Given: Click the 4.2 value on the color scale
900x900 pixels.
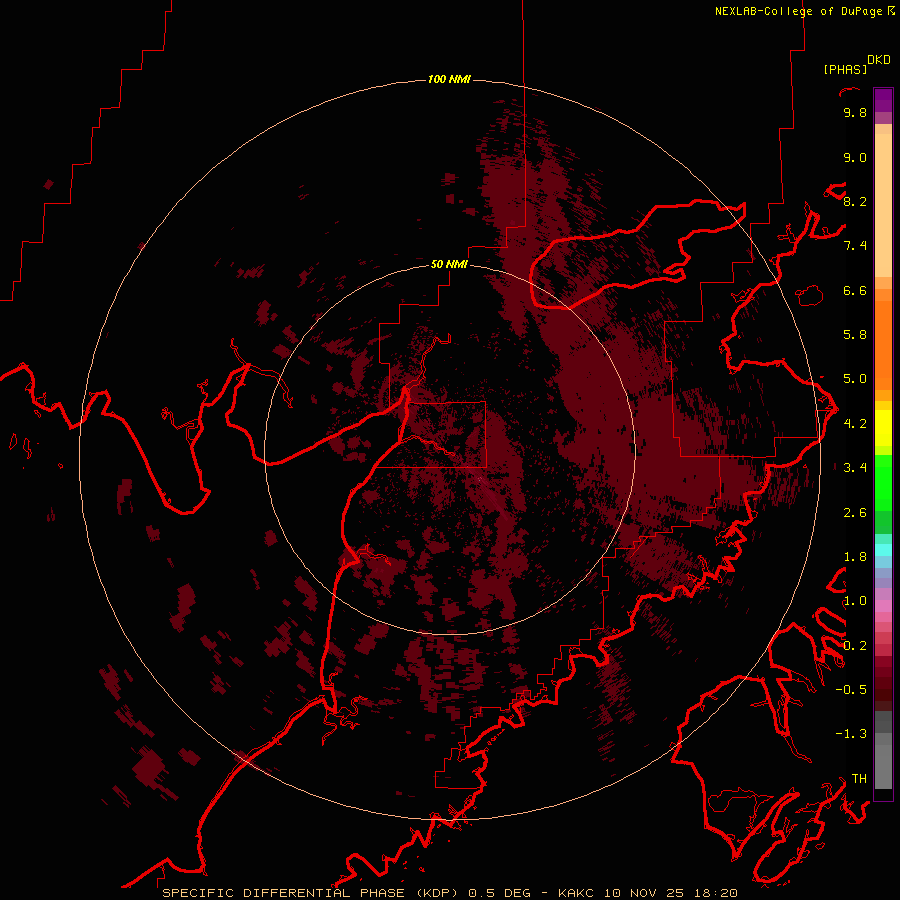Looking at the screenshot, I should 855,424.
